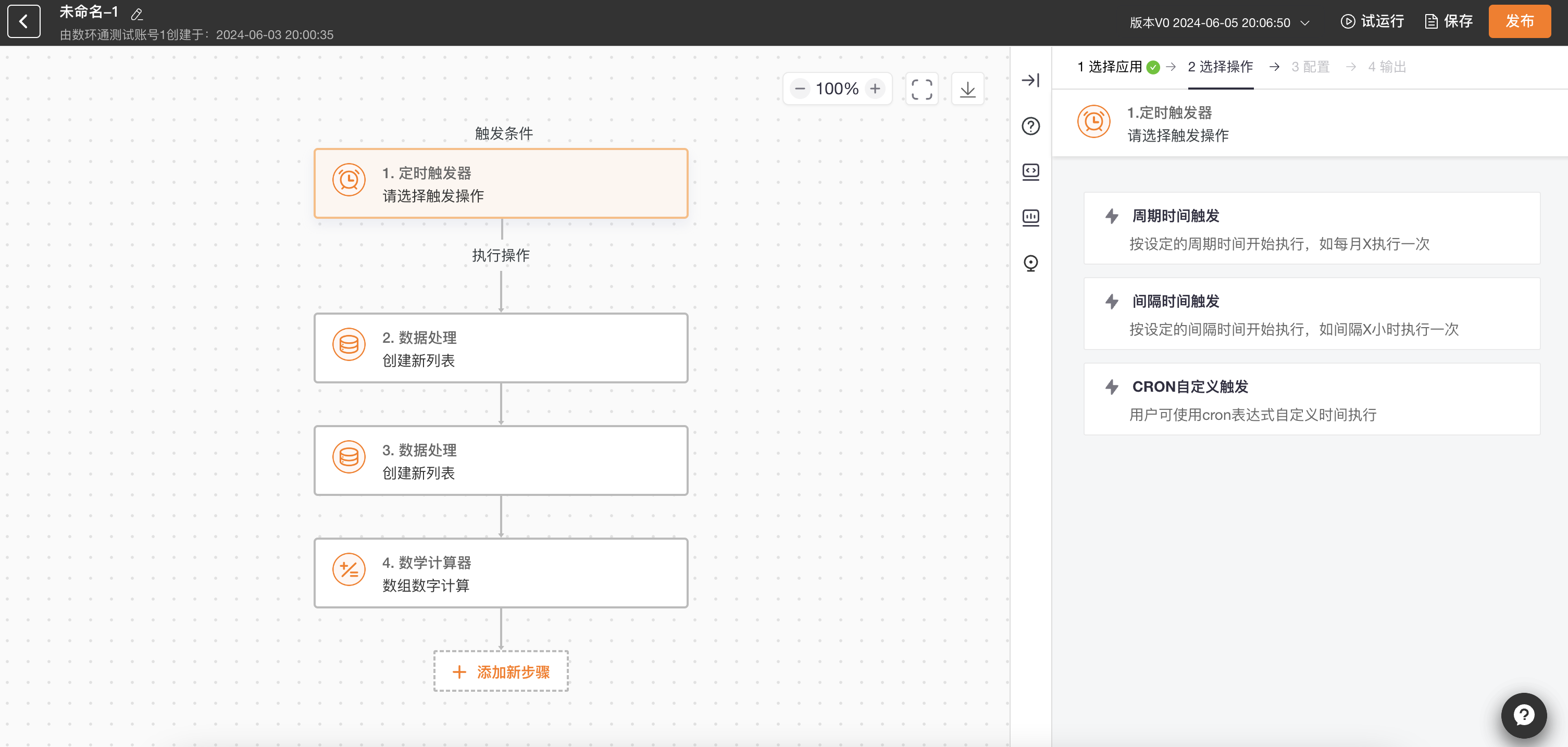This screenshot has width=1568, height=747.
Task: Download the workflow diagram icon
Action: pyautogui.click(x=967, y=89)
